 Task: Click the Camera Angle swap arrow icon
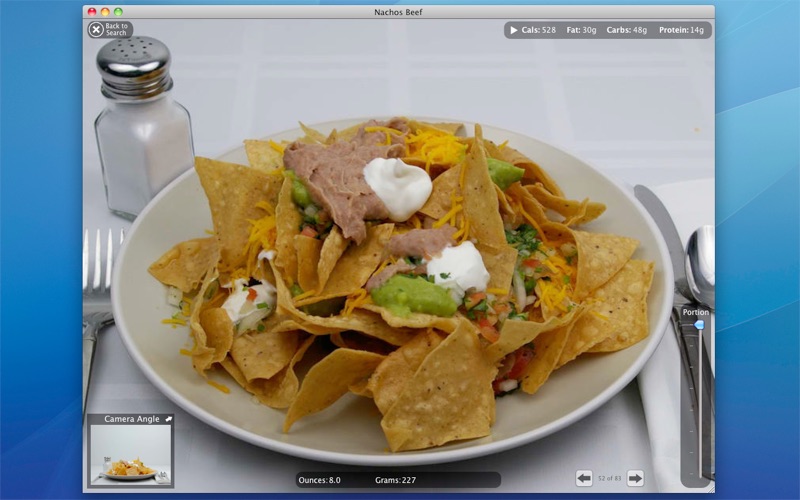click(168, 419)
